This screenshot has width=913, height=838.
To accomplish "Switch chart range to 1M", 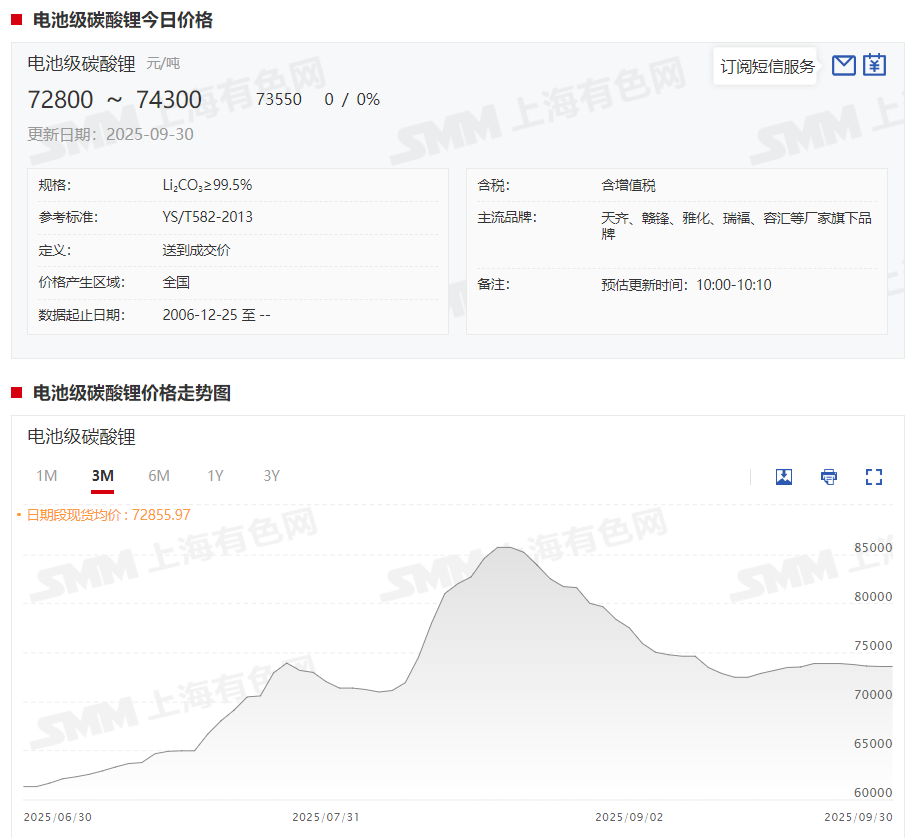I will [46, 476].
